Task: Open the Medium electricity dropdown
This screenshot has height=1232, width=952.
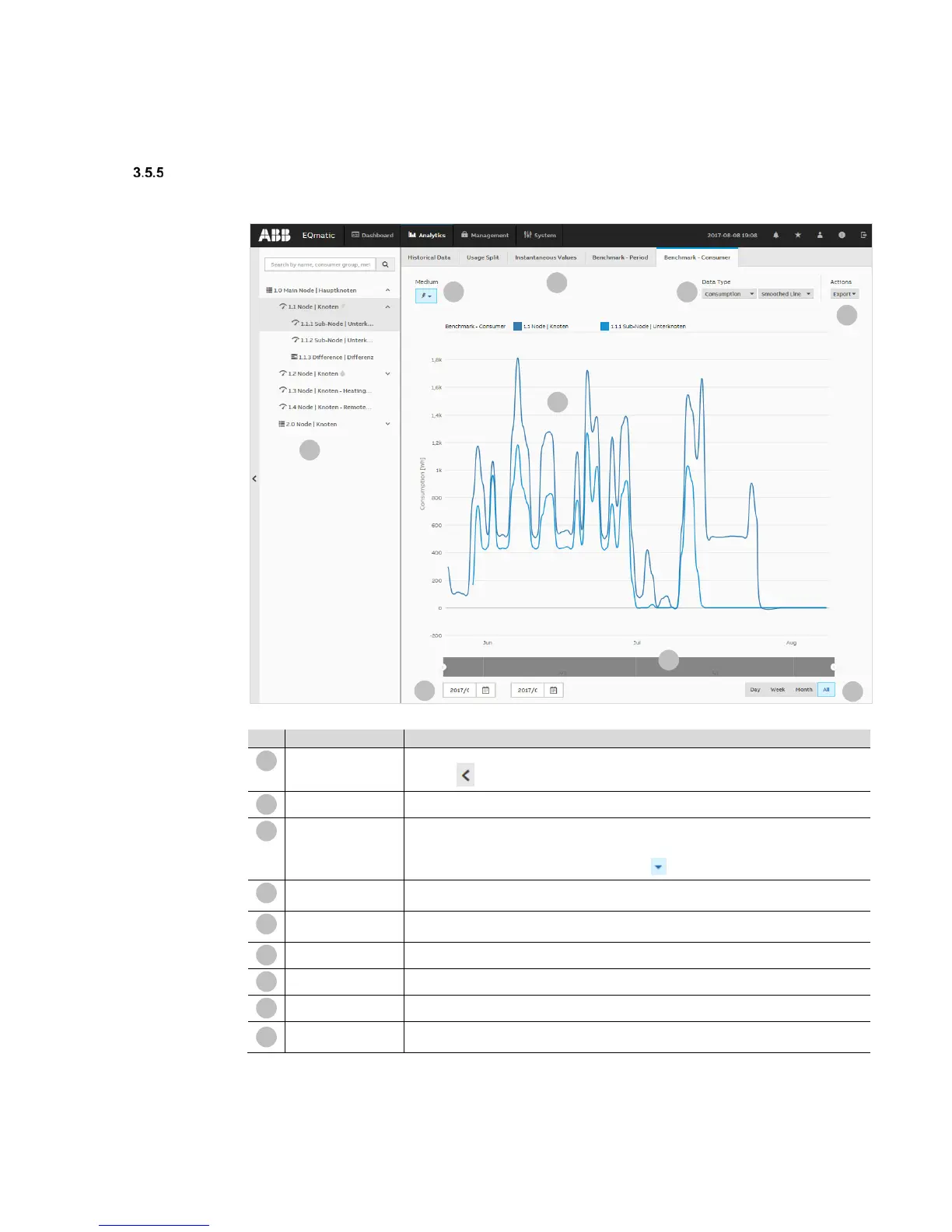Action: [426, 296]
